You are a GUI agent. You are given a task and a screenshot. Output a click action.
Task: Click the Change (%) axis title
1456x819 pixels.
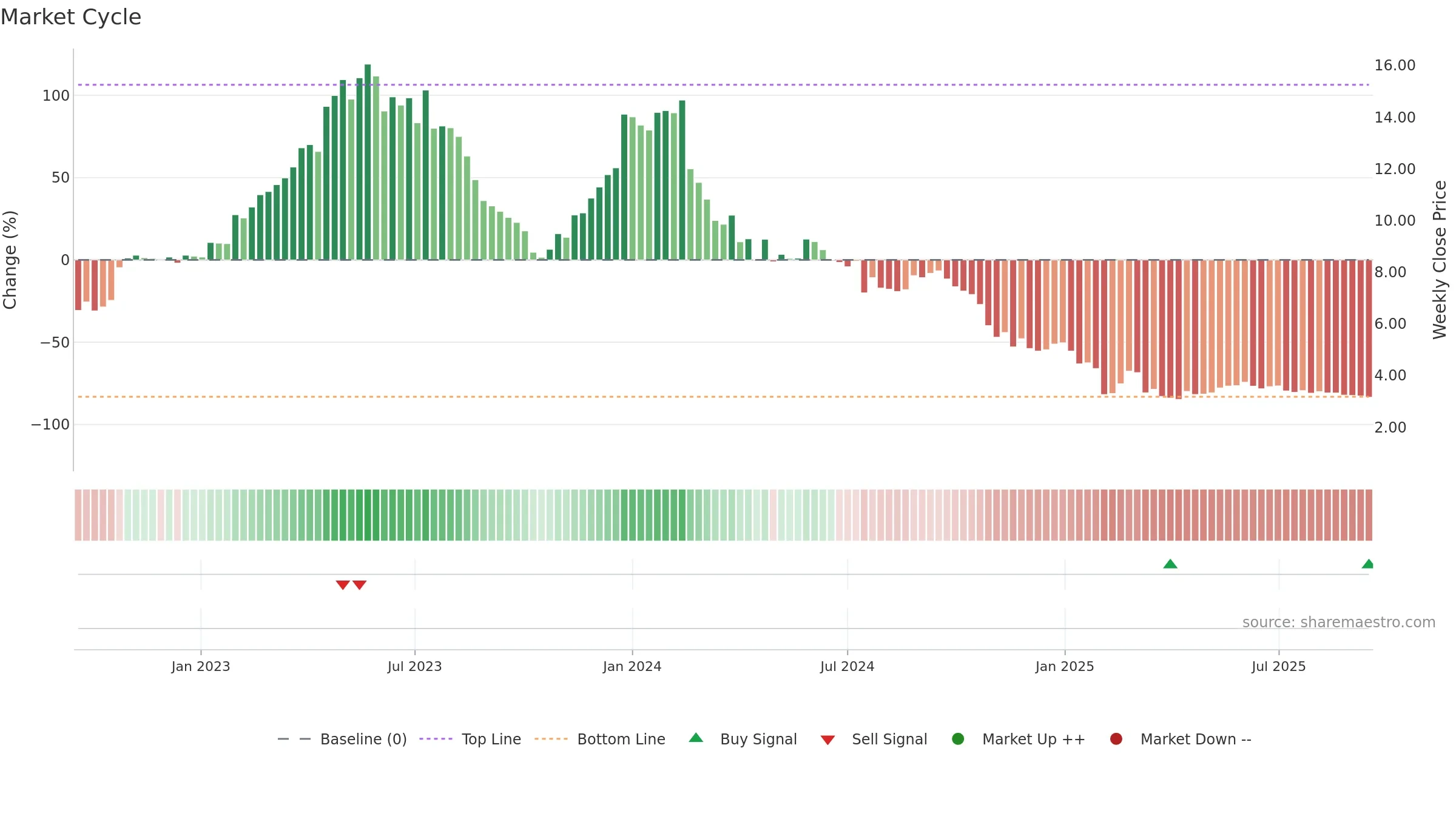click(10, 260)
